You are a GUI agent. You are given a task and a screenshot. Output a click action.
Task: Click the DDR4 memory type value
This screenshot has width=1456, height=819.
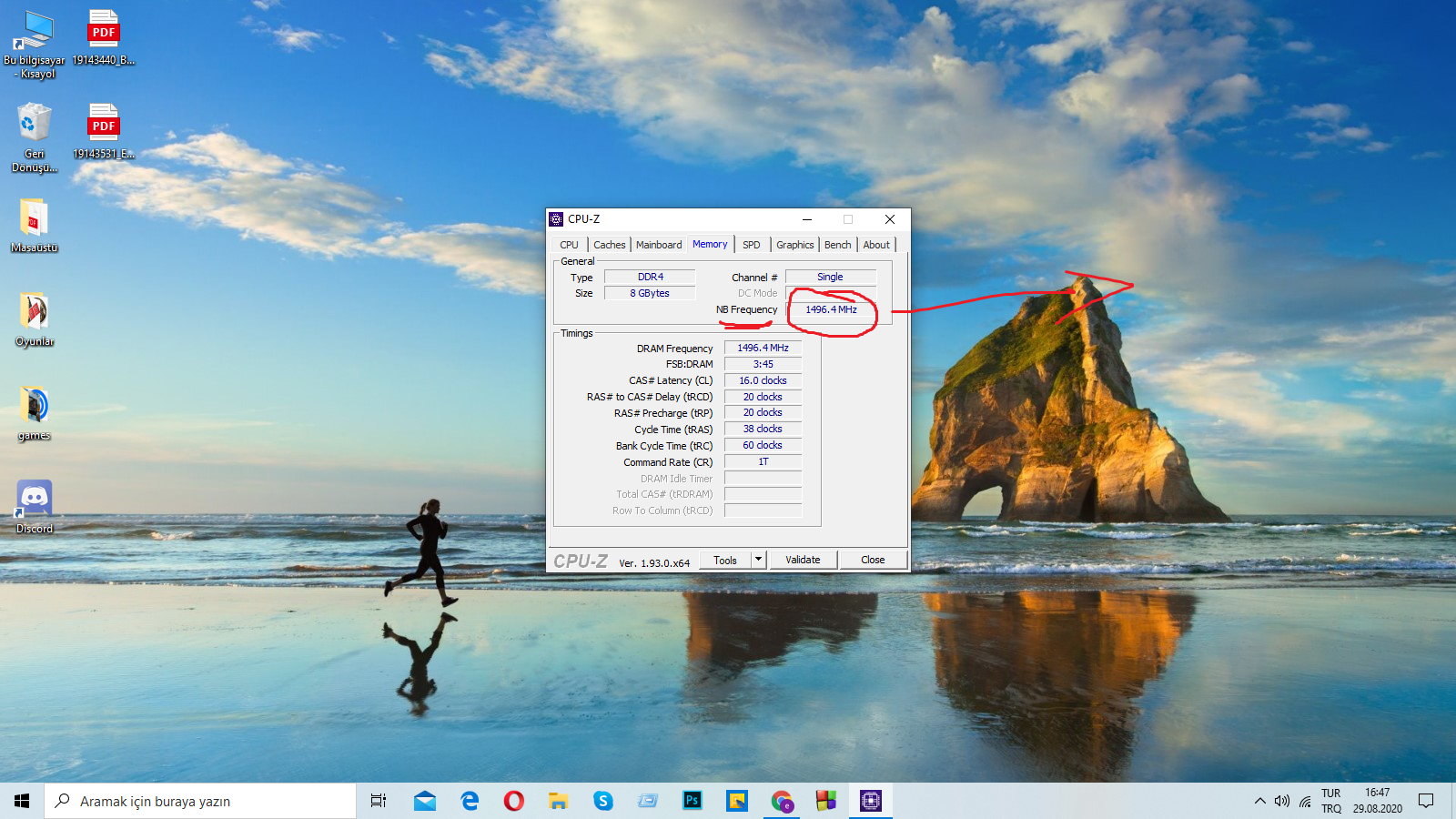pos(651,277)
